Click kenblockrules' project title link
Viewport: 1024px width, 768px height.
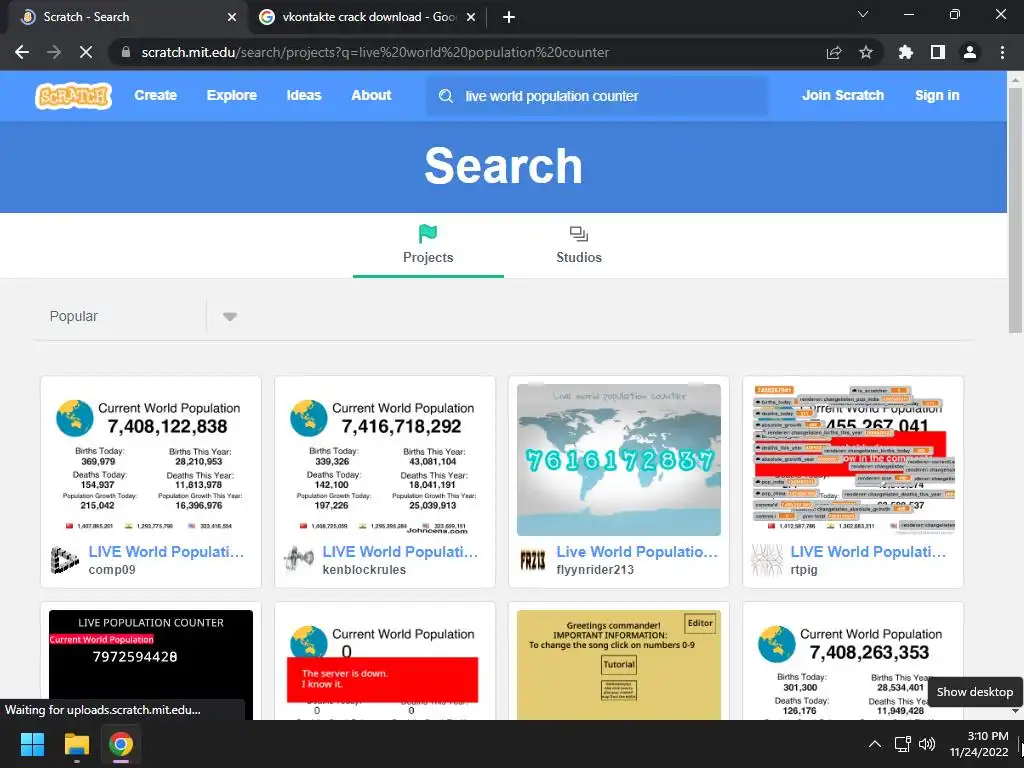pyautogui.click(x=400, y=552)
